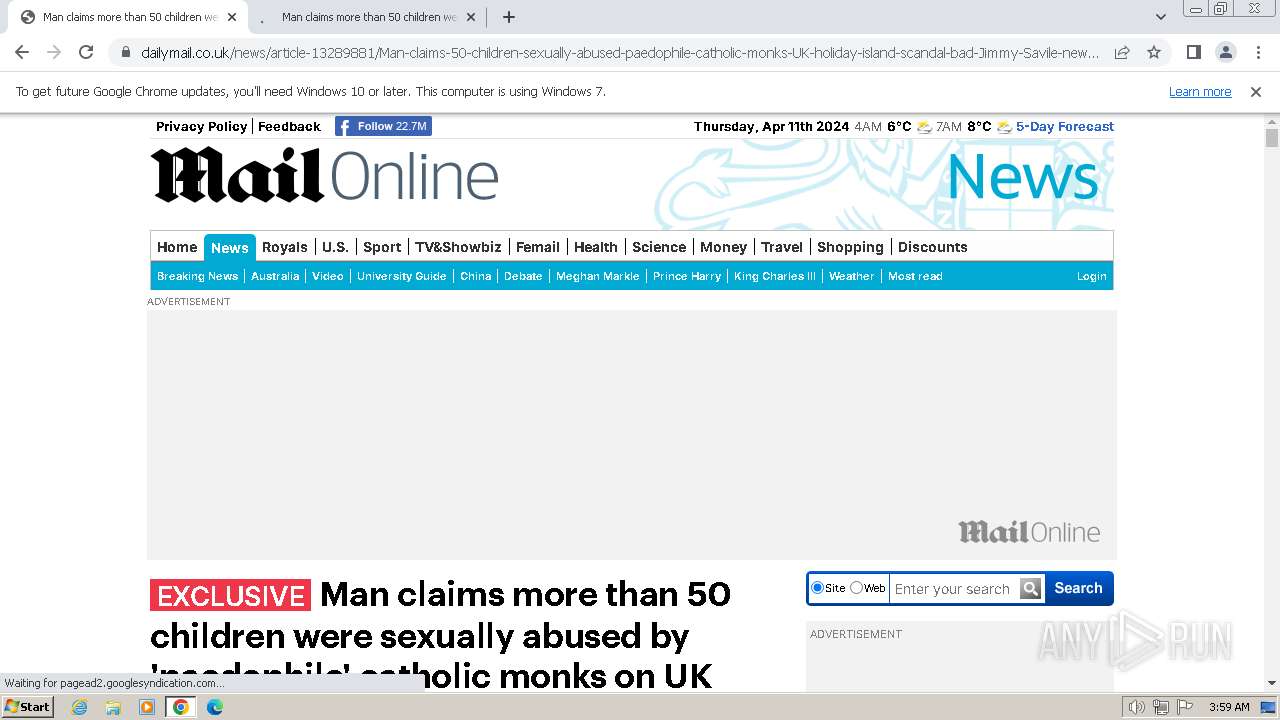Open the Sport section

tap(382, 247)
